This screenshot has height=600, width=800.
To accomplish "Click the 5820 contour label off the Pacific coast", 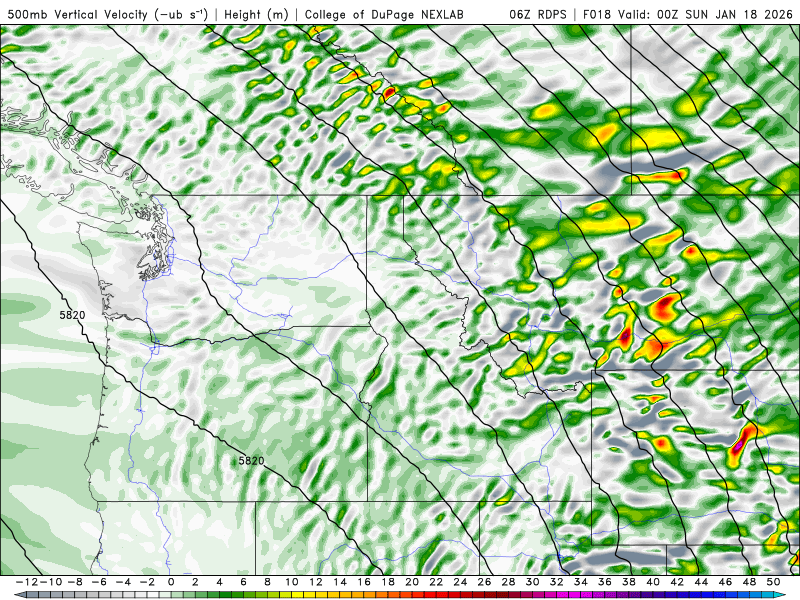I will point(72,315).
